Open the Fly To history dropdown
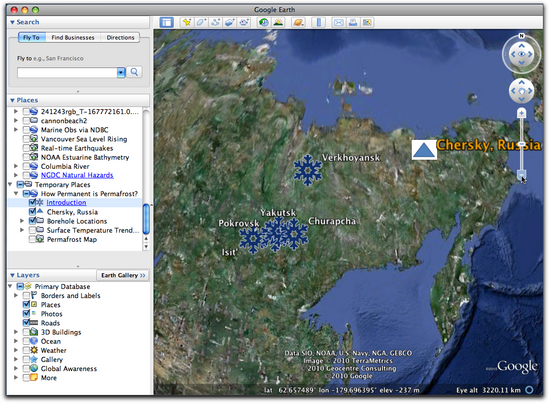The image size is (549, 403). click(x=121, y=72)
